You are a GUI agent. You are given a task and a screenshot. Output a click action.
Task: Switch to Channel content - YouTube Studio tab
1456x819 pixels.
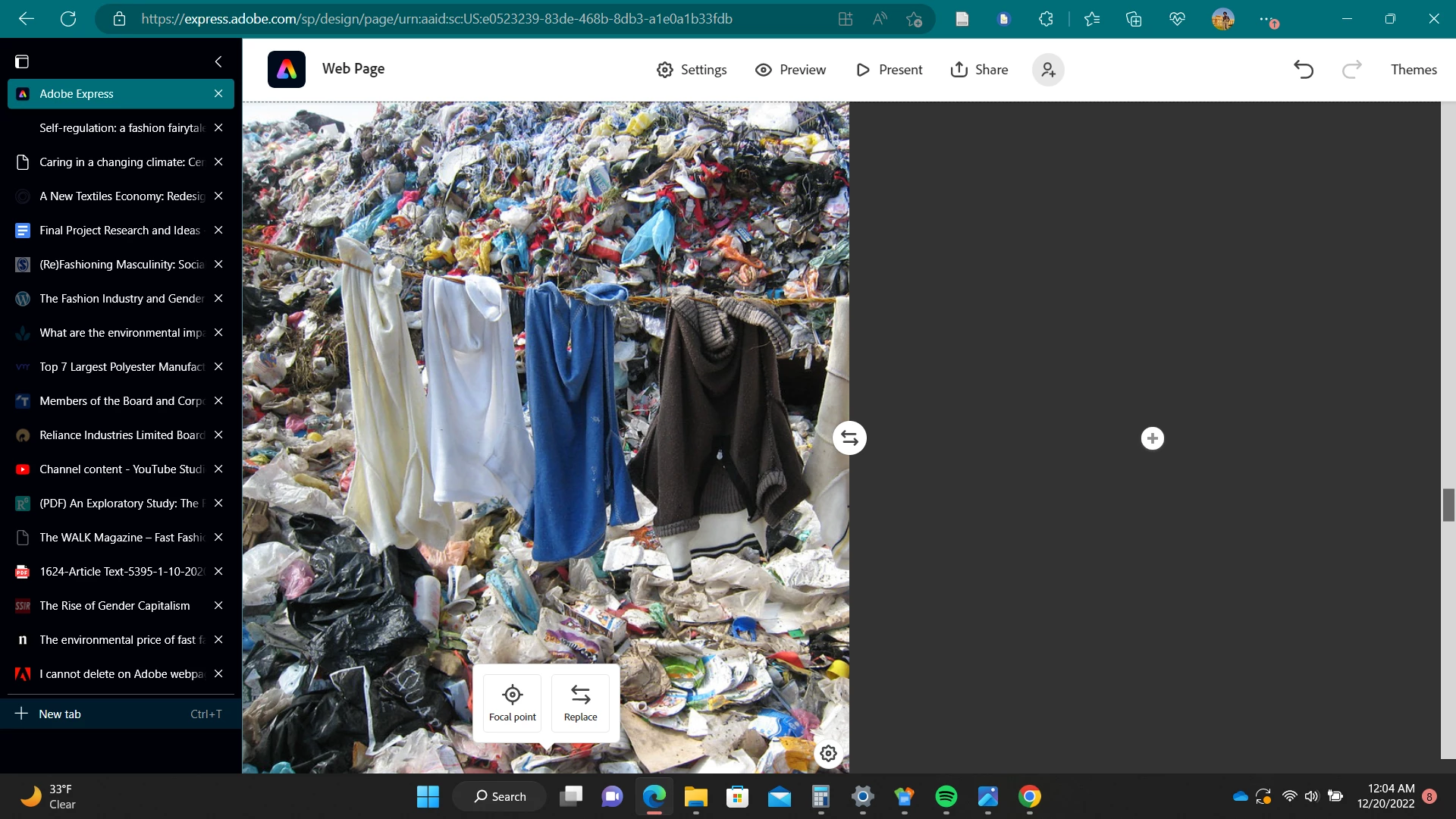(121, 469)
